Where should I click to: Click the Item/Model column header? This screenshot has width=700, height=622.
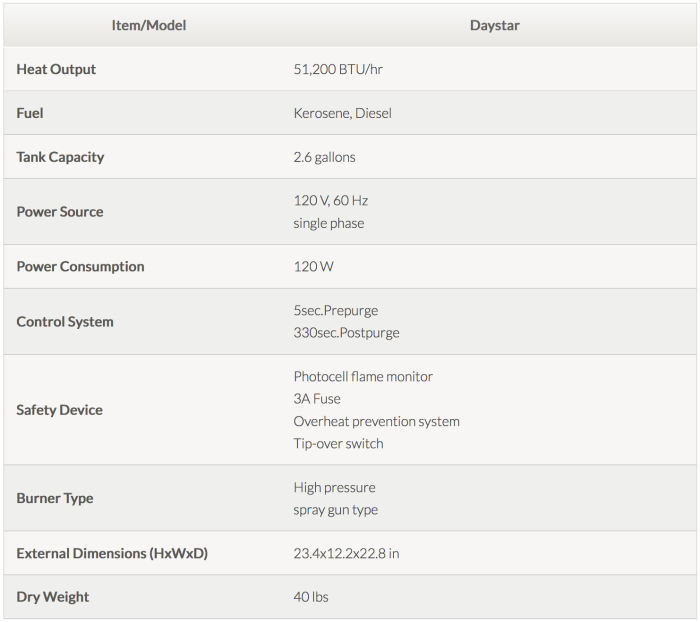click(x=148, y=25)
